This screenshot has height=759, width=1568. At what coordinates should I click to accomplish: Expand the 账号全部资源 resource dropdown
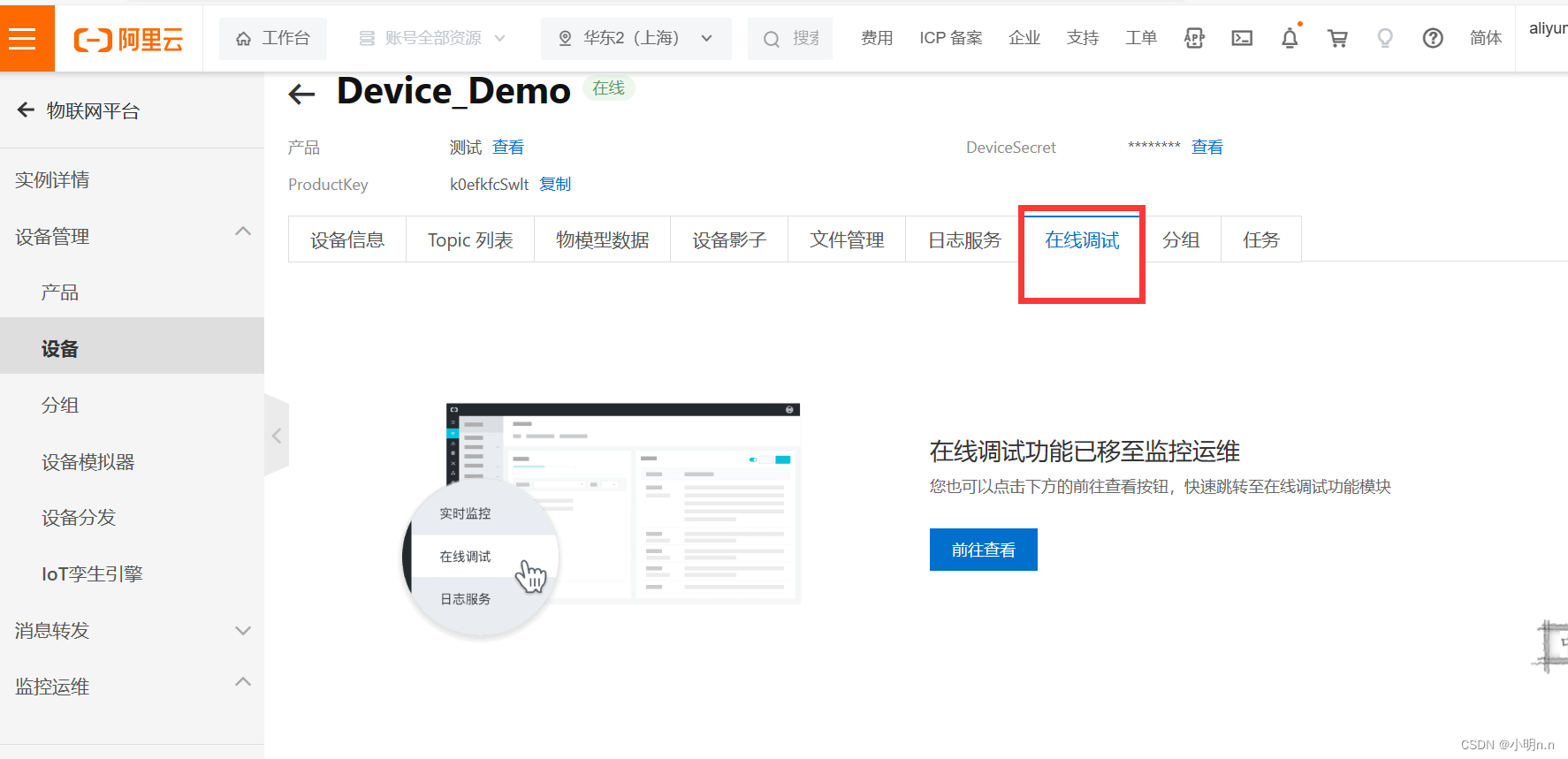pyautogui.click(x=432, y=39)
